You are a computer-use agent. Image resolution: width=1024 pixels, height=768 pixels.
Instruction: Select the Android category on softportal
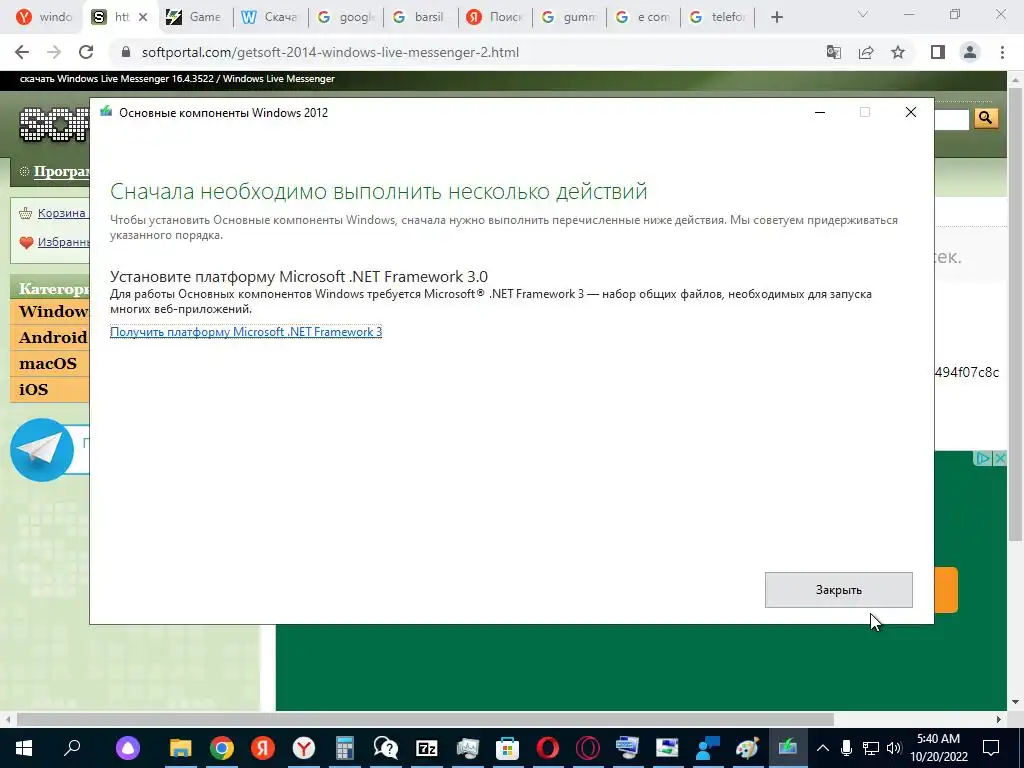tap(52, 337)
